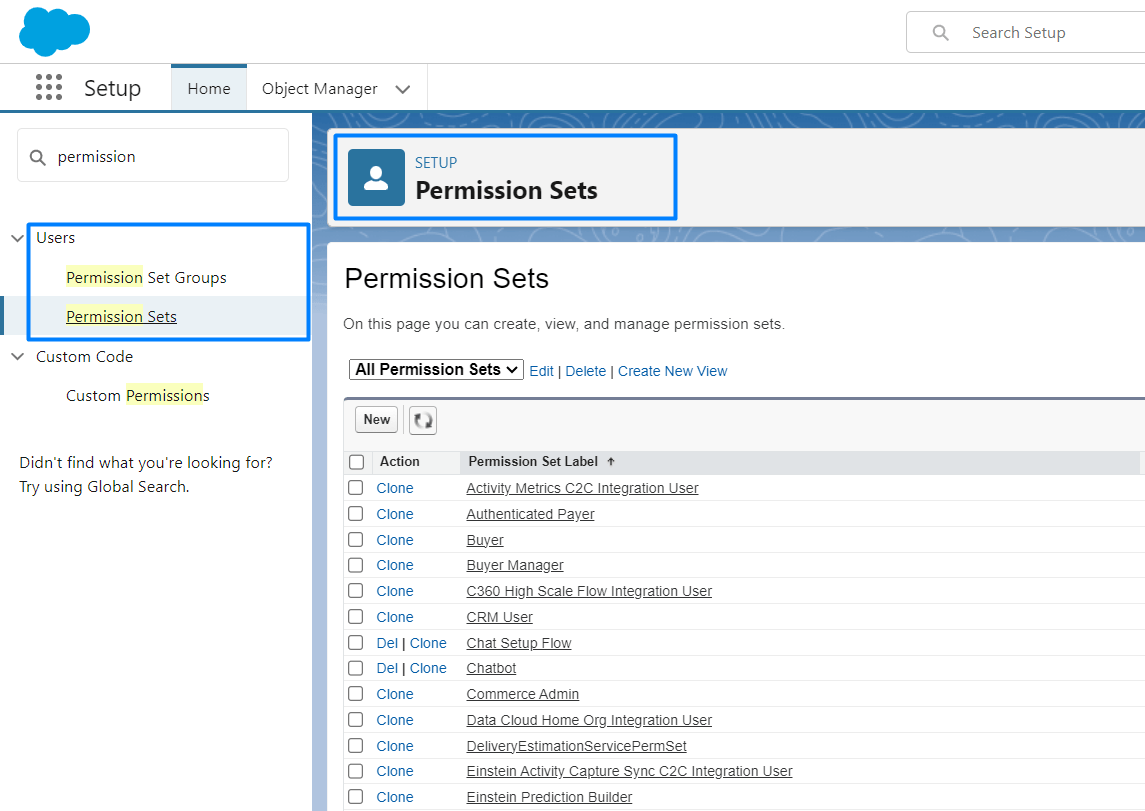
Task: Click the refresh icon beside New
Action: 422,419
